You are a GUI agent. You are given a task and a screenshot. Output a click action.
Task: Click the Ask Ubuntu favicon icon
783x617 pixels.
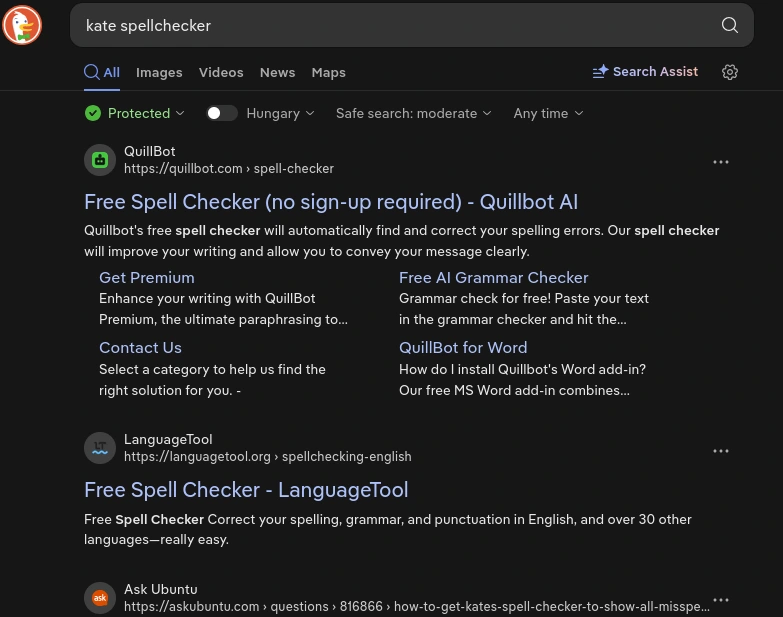pyautogui.click(x=100, y=598)
